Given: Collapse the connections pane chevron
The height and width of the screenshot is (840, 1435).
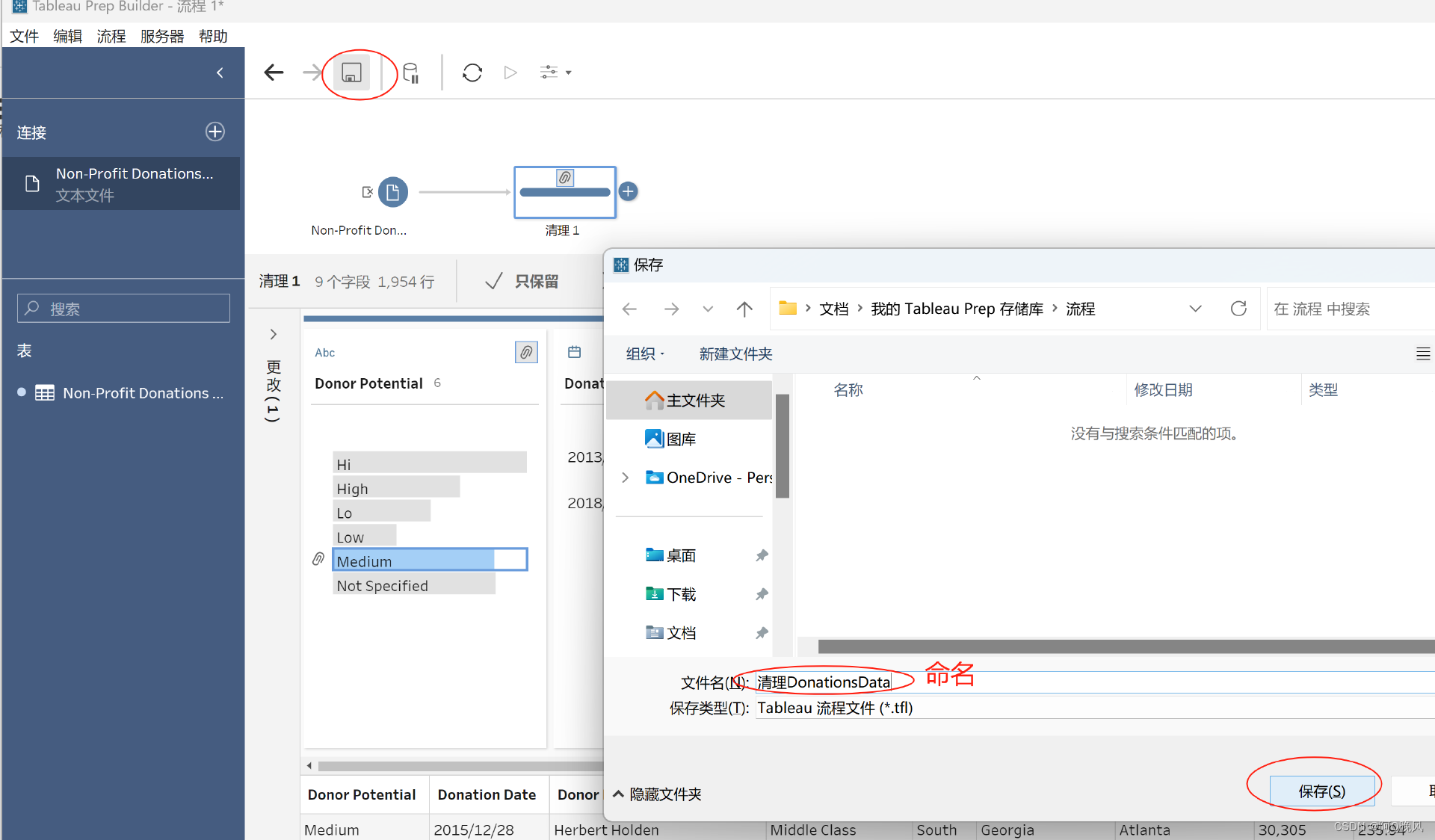Looking at the screenshot, I should 220,72.
